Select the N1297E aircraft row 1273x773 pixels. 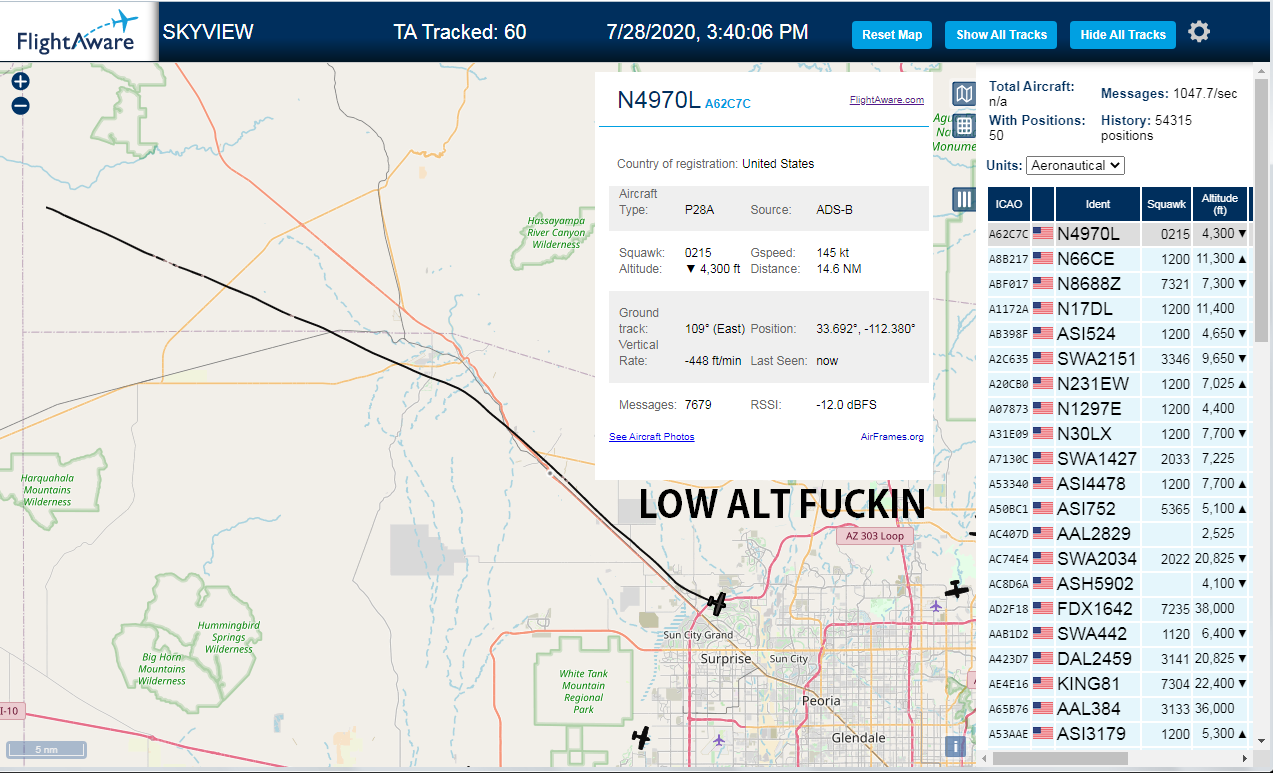coord(1119,408)
